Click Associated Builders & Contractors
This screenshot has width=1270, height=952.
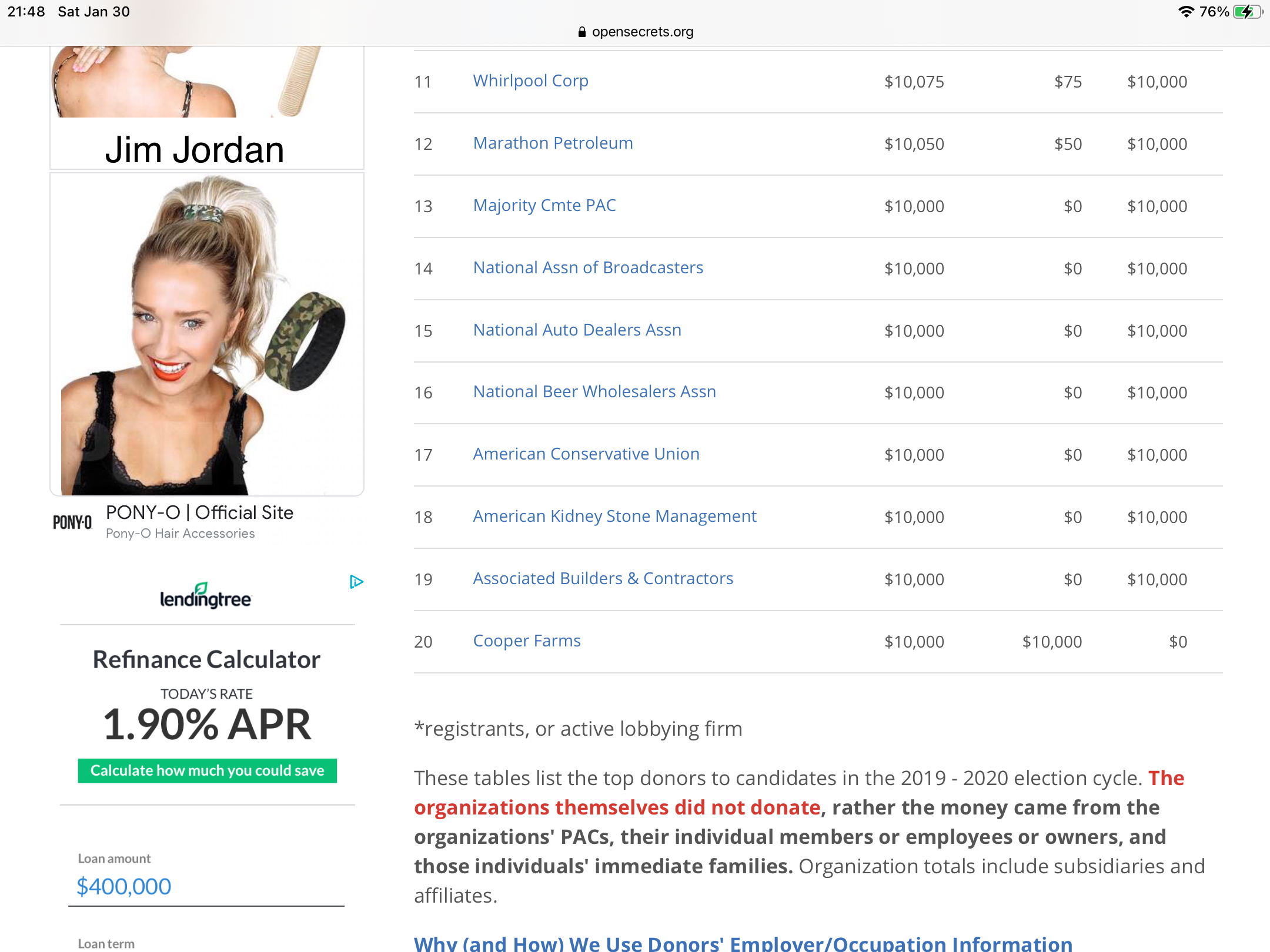coord(603,578)
